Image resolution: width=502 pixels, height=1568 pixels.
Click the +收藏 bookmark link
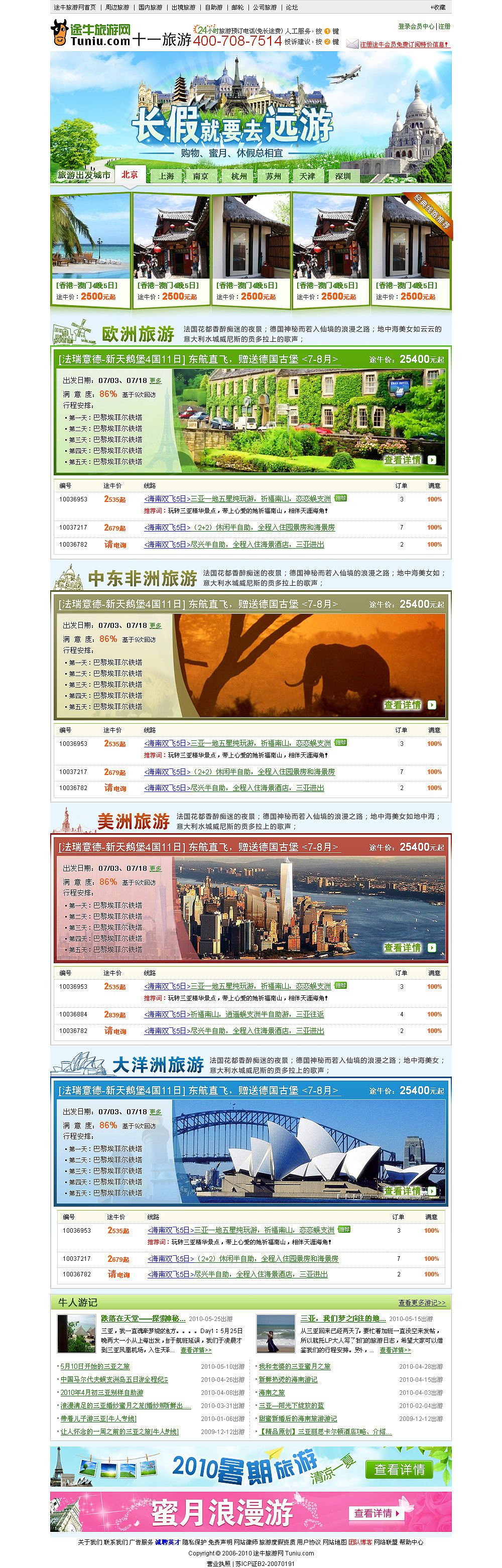click(438, 8)
